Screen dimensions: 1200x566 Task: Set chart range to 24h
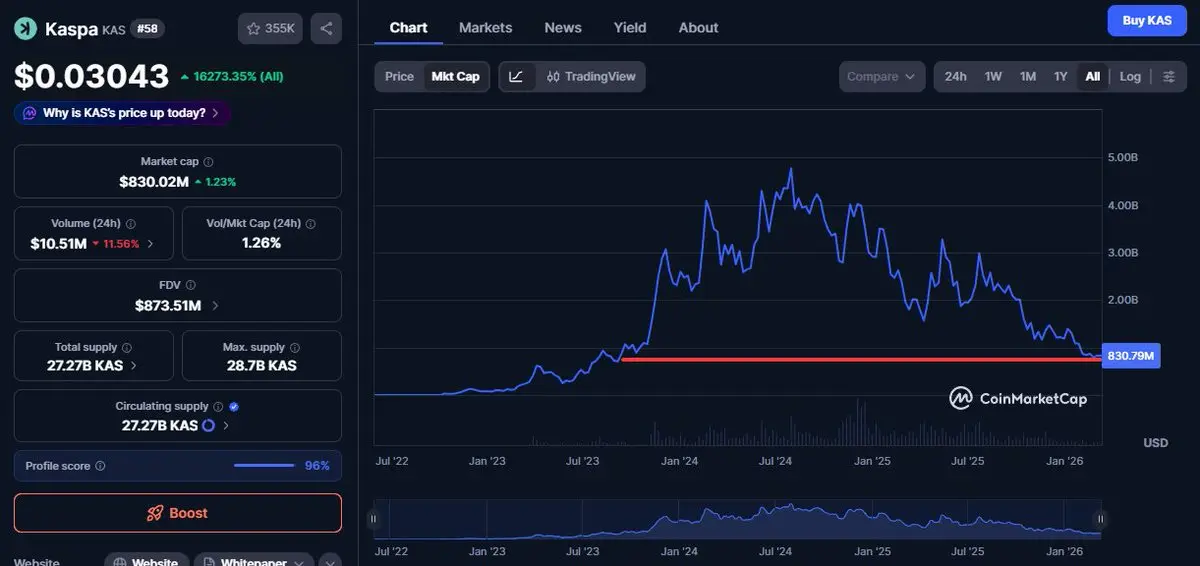956,76
